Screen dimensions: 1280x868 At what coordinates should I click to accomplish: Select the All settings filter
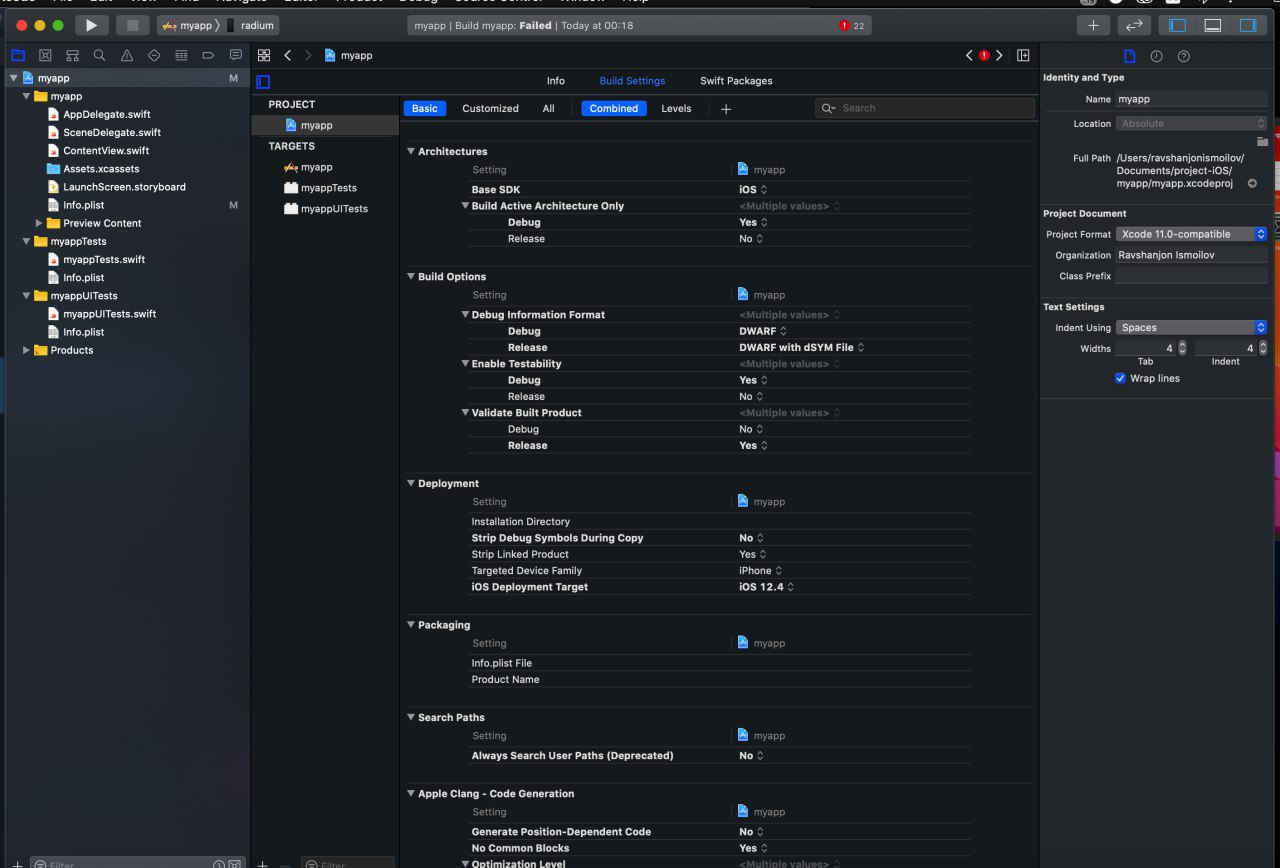548,108
